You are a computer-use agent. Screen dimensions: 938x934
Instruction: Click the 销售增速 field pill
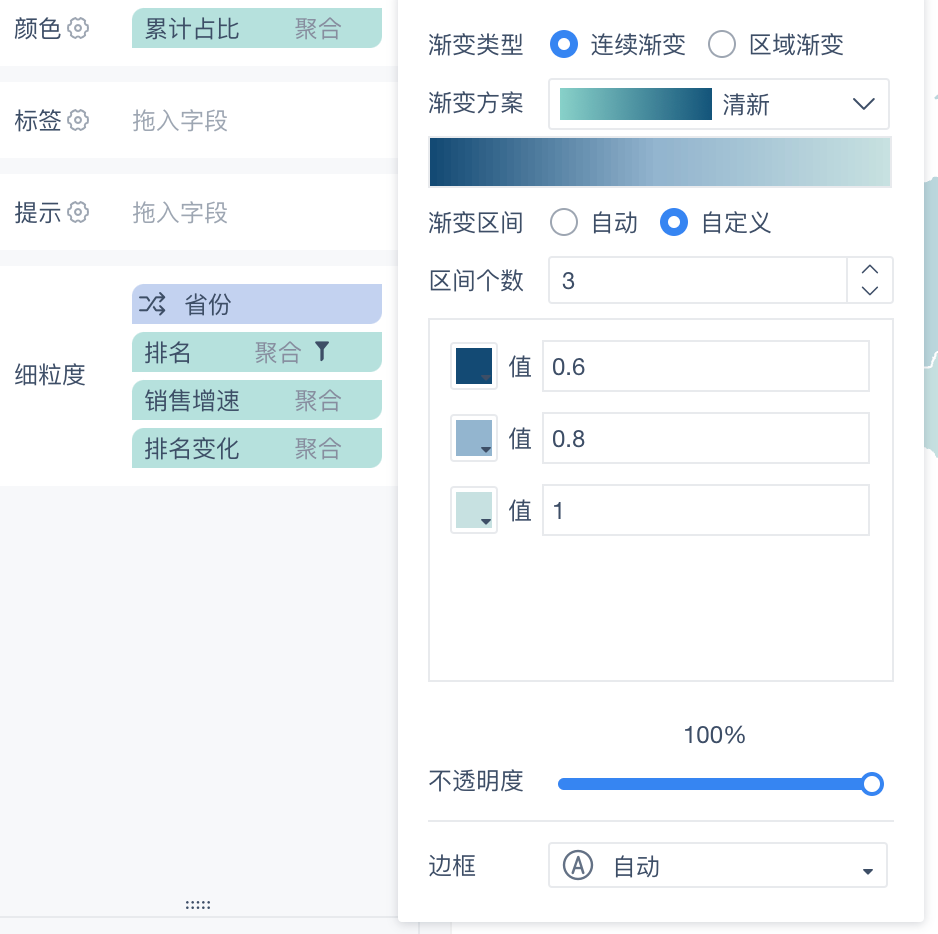coord(257,400)
